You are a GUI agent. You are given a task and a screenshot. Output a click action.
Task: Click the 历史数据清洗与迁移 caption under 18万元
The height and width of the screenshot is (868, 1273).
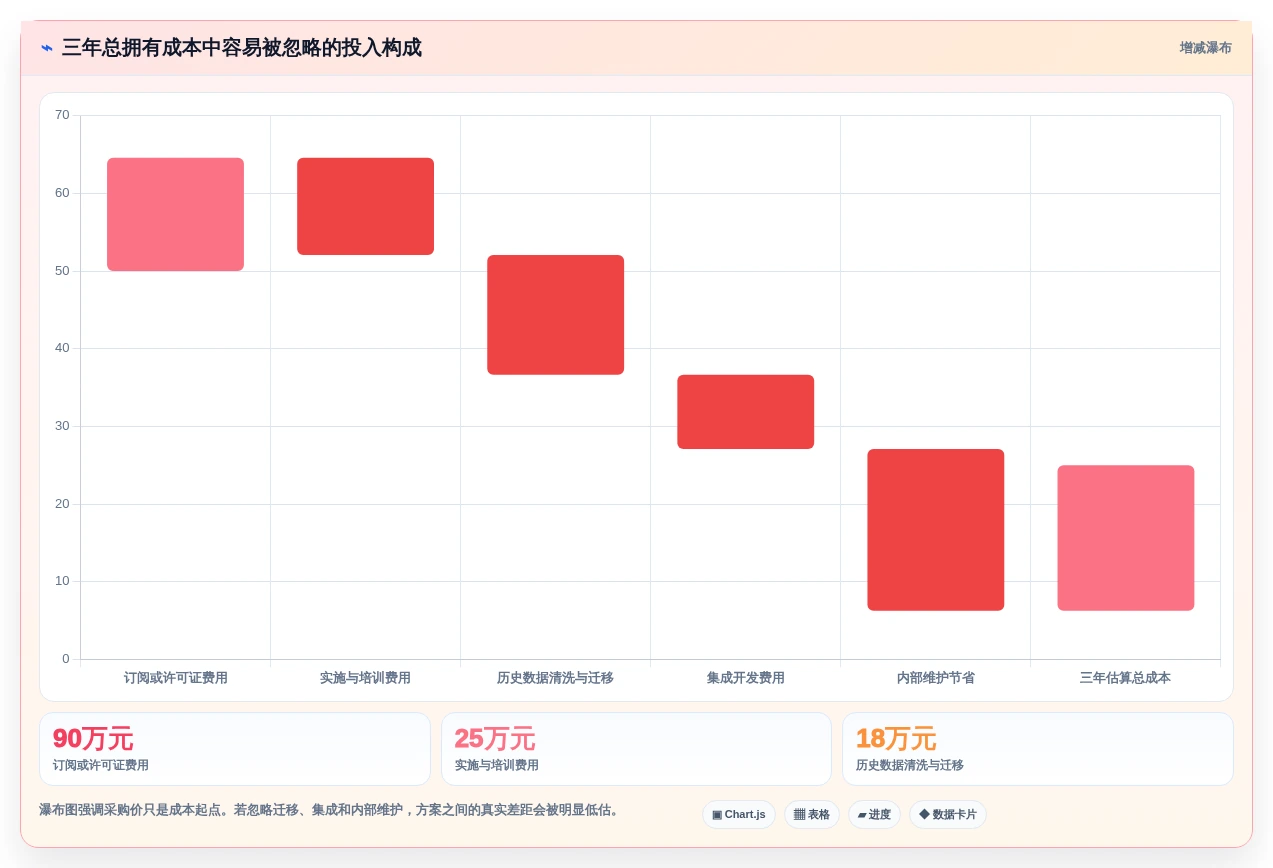pos(910,765)
